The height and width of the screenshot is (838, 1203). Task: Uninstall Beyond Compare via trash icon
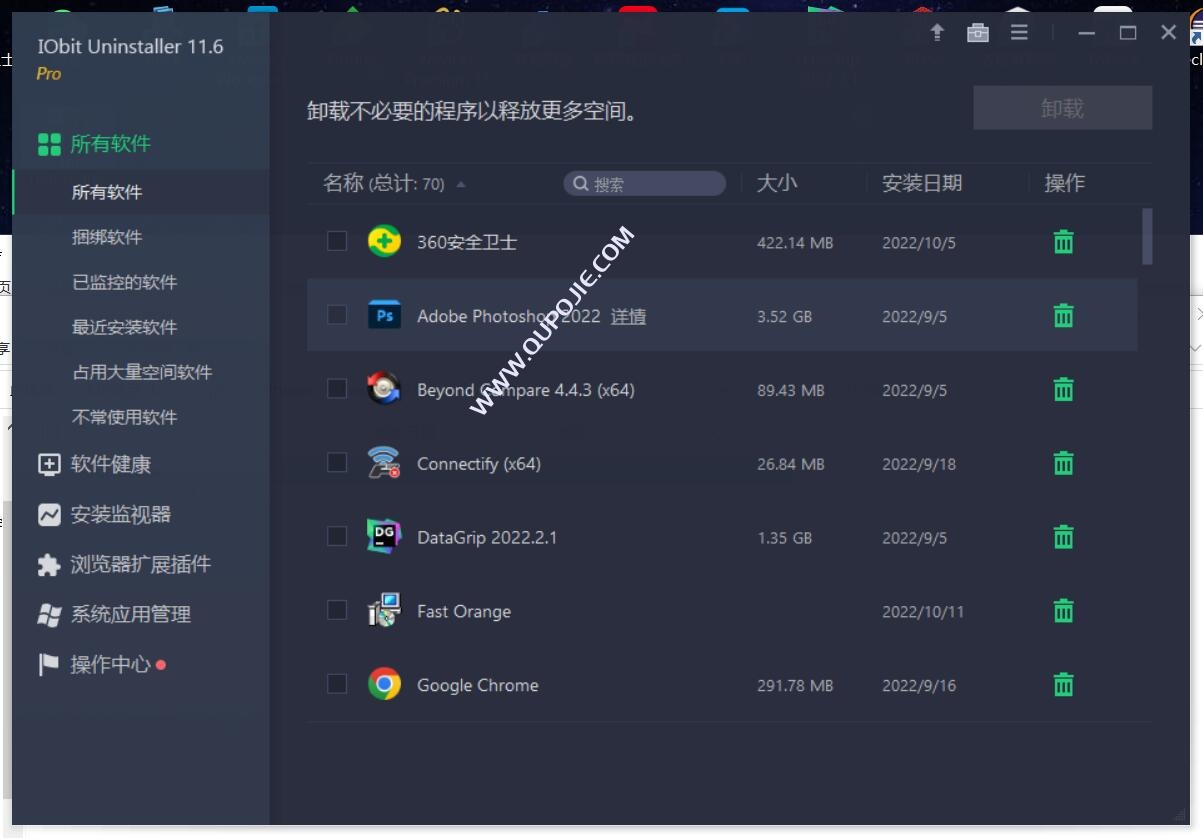pyautogui.click(x=1063, y=390)
